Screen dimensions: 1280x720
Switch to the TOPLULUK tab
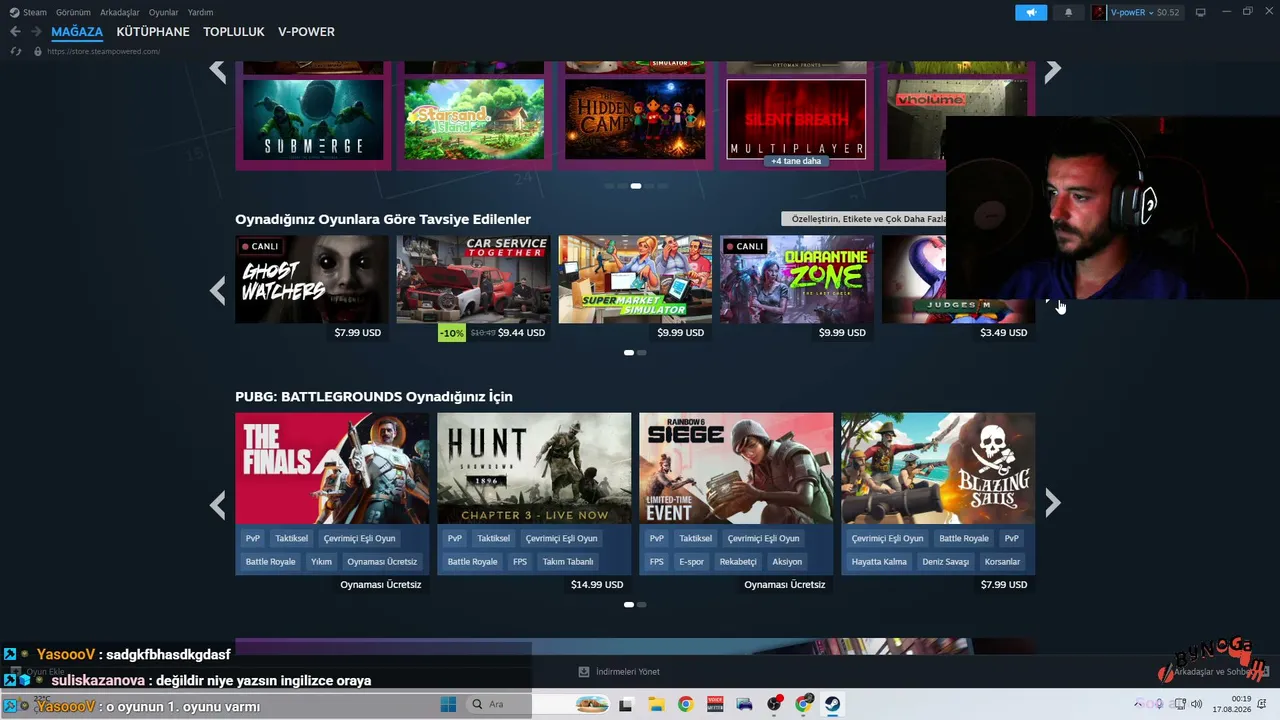[234, 32]
